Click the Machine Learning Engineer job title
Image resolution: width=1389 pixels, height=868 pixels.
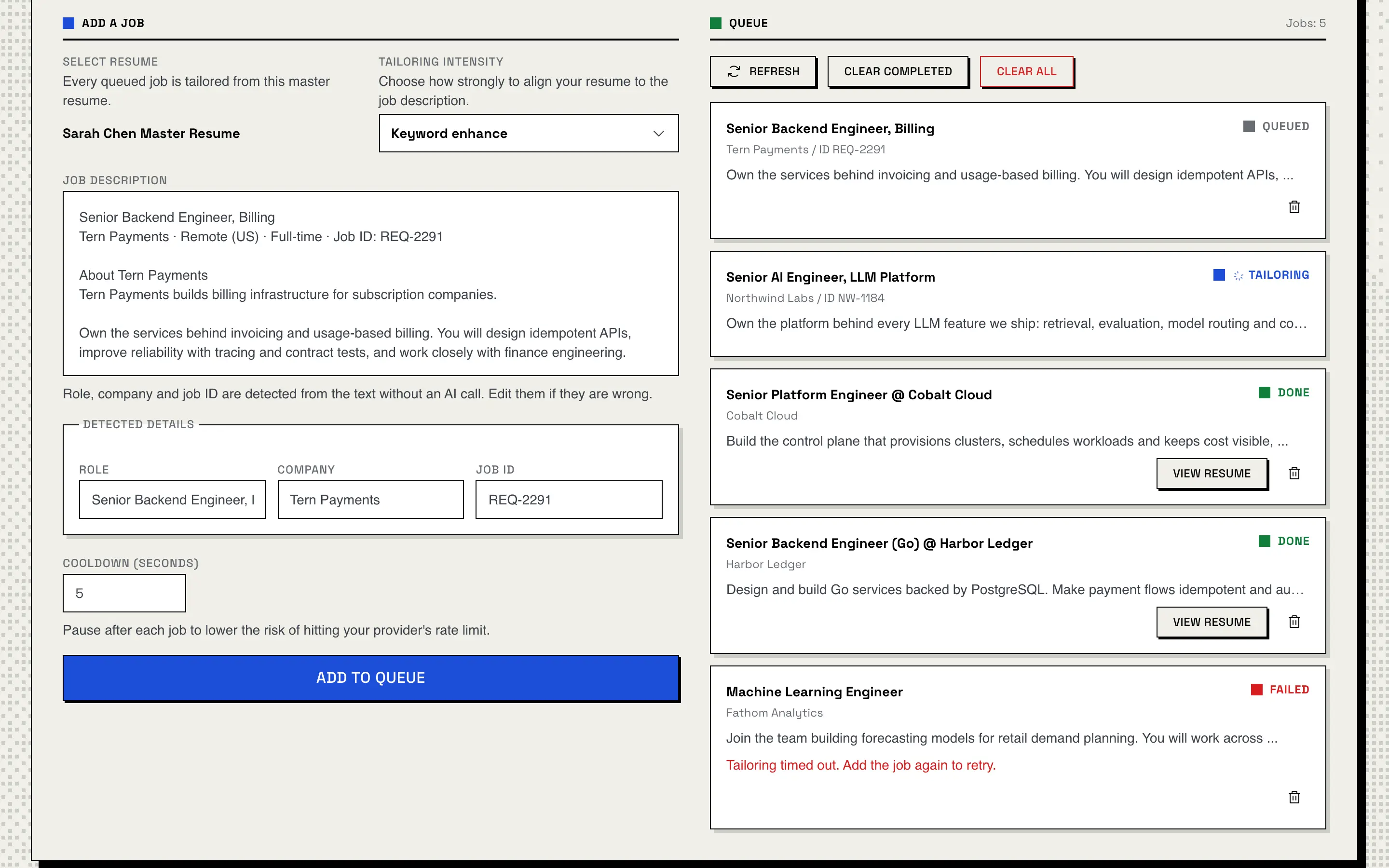point(815,692)
